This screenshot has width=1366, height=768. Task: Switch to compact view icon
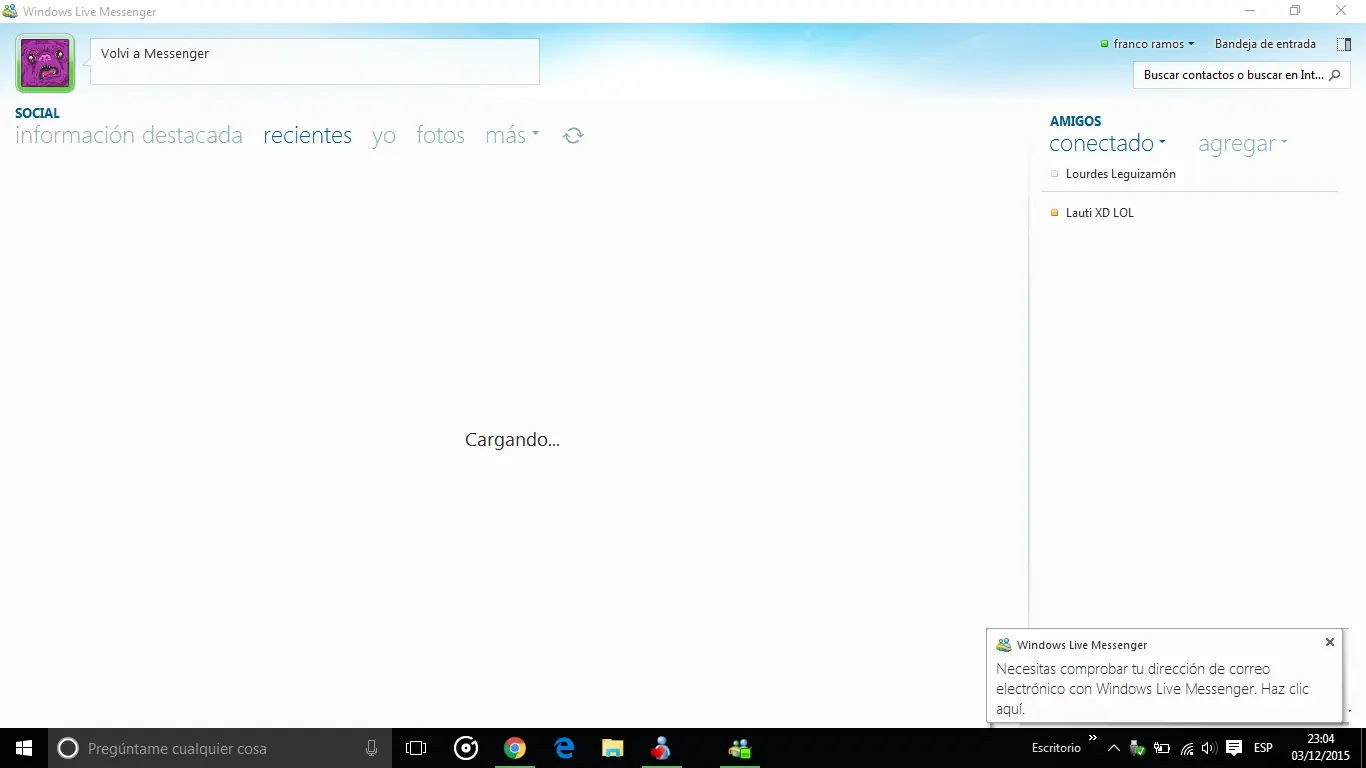point(1344,44)
